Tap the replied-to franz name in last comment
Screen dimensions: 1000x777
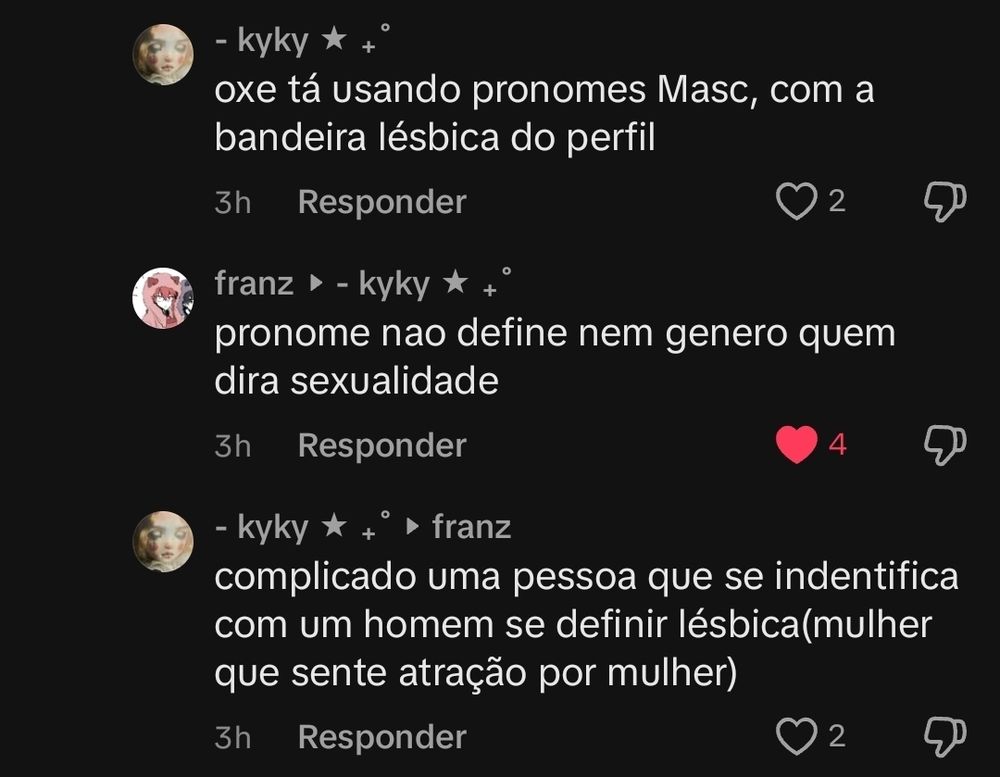click(x=471, y=527)
